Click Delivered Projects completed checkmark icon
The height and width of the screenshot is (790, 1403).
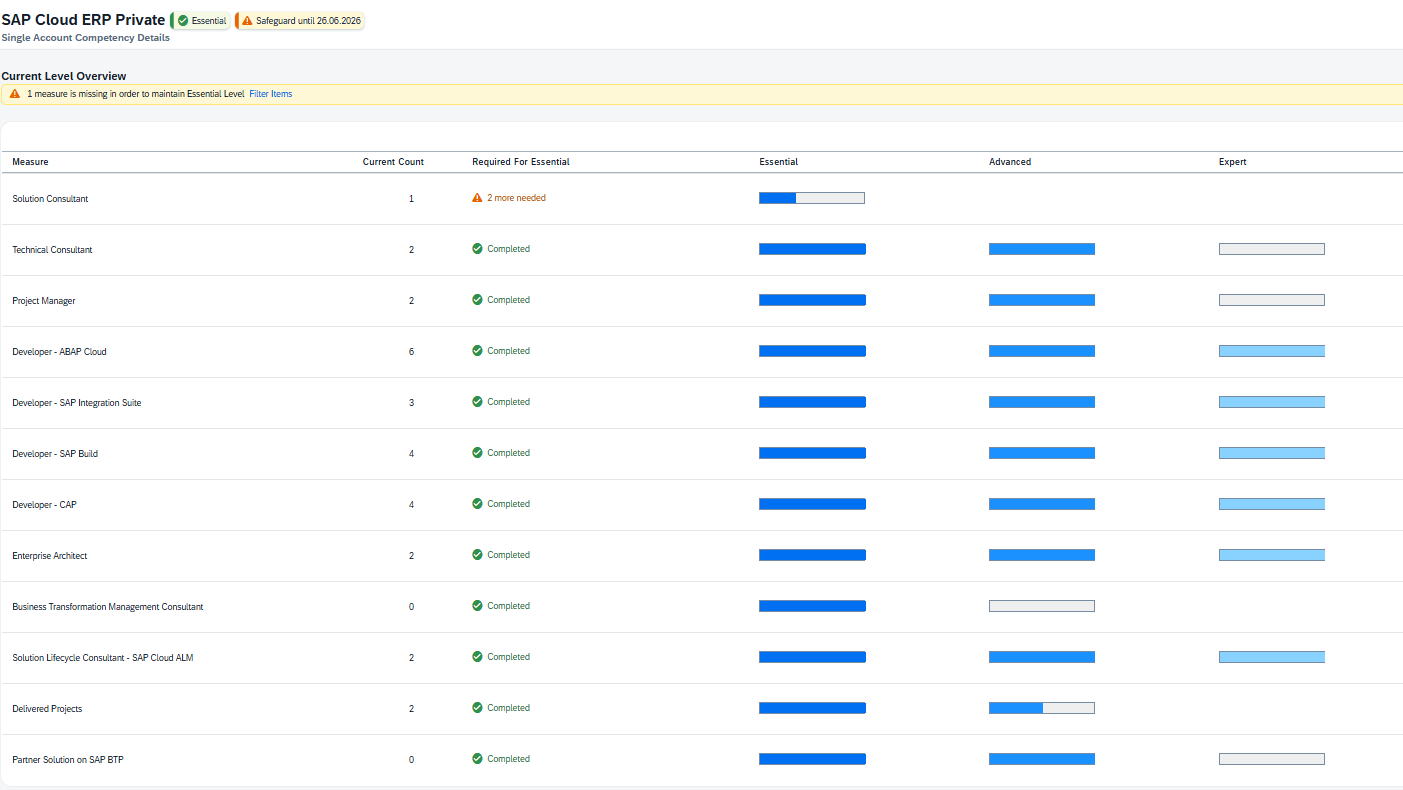tap(477, 708)
